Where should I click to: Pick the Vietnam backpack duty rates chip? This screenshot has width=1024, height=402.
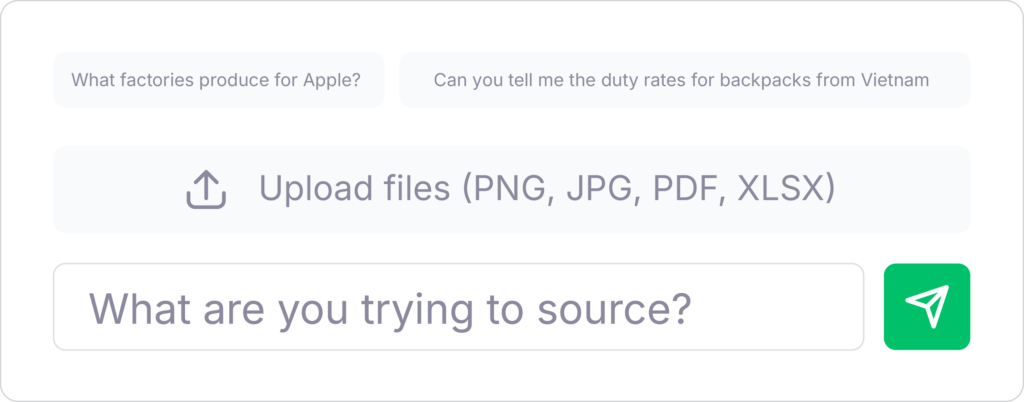(683, 80)
